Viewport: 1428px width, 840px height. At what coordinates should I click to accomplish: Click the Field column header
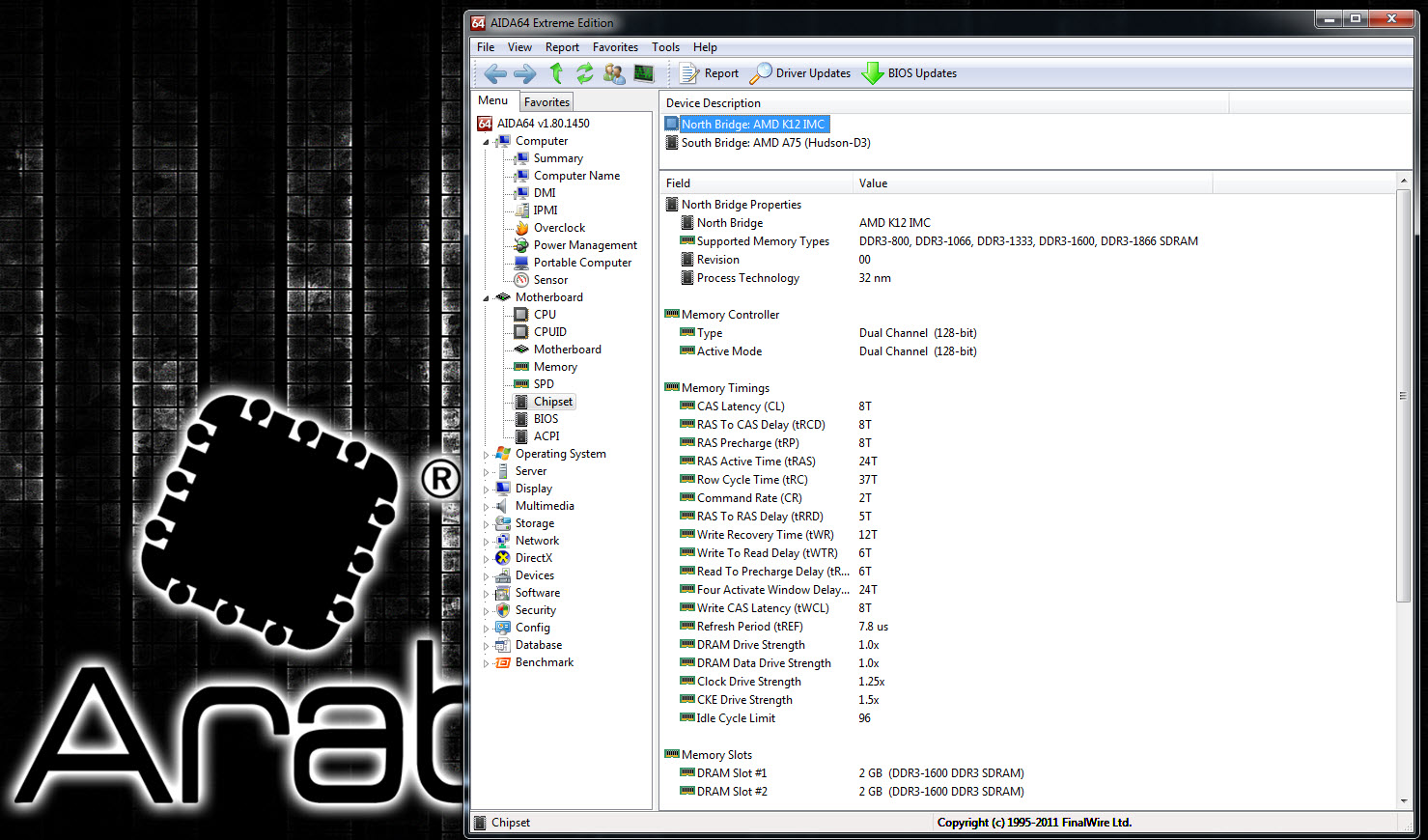(x=757, y=183)
